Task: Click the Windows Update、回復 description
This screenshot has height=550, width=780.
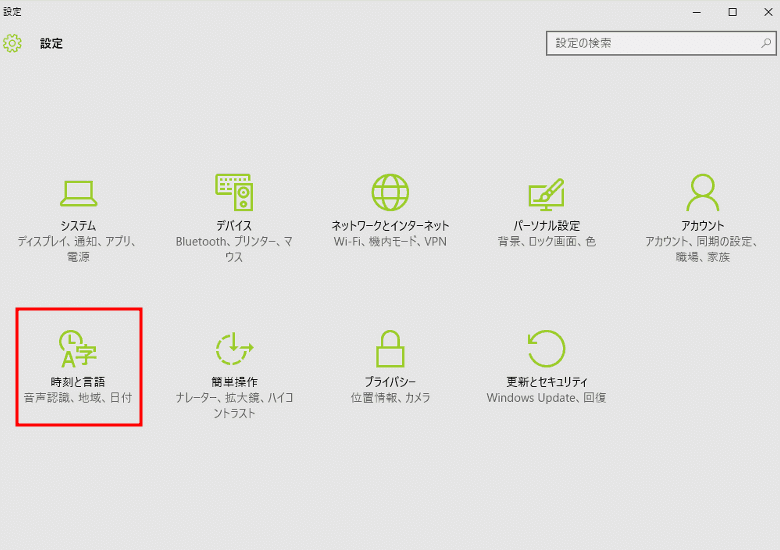Action: (x=546, y=398)
